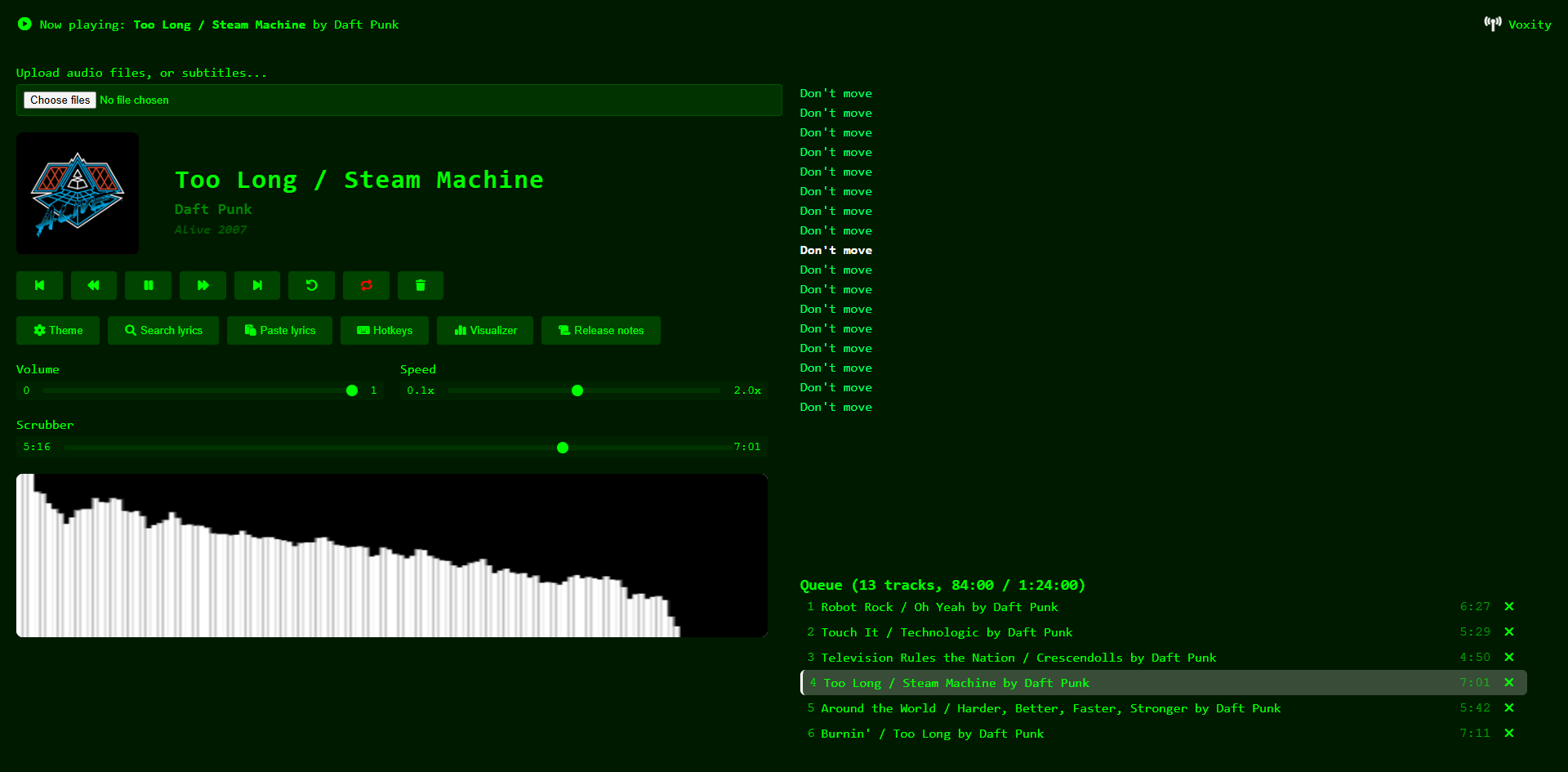Toggle the red repeat loop button
Viewport: 1568px width, 772px height.
pyautogui.click(x=366, y=285)
